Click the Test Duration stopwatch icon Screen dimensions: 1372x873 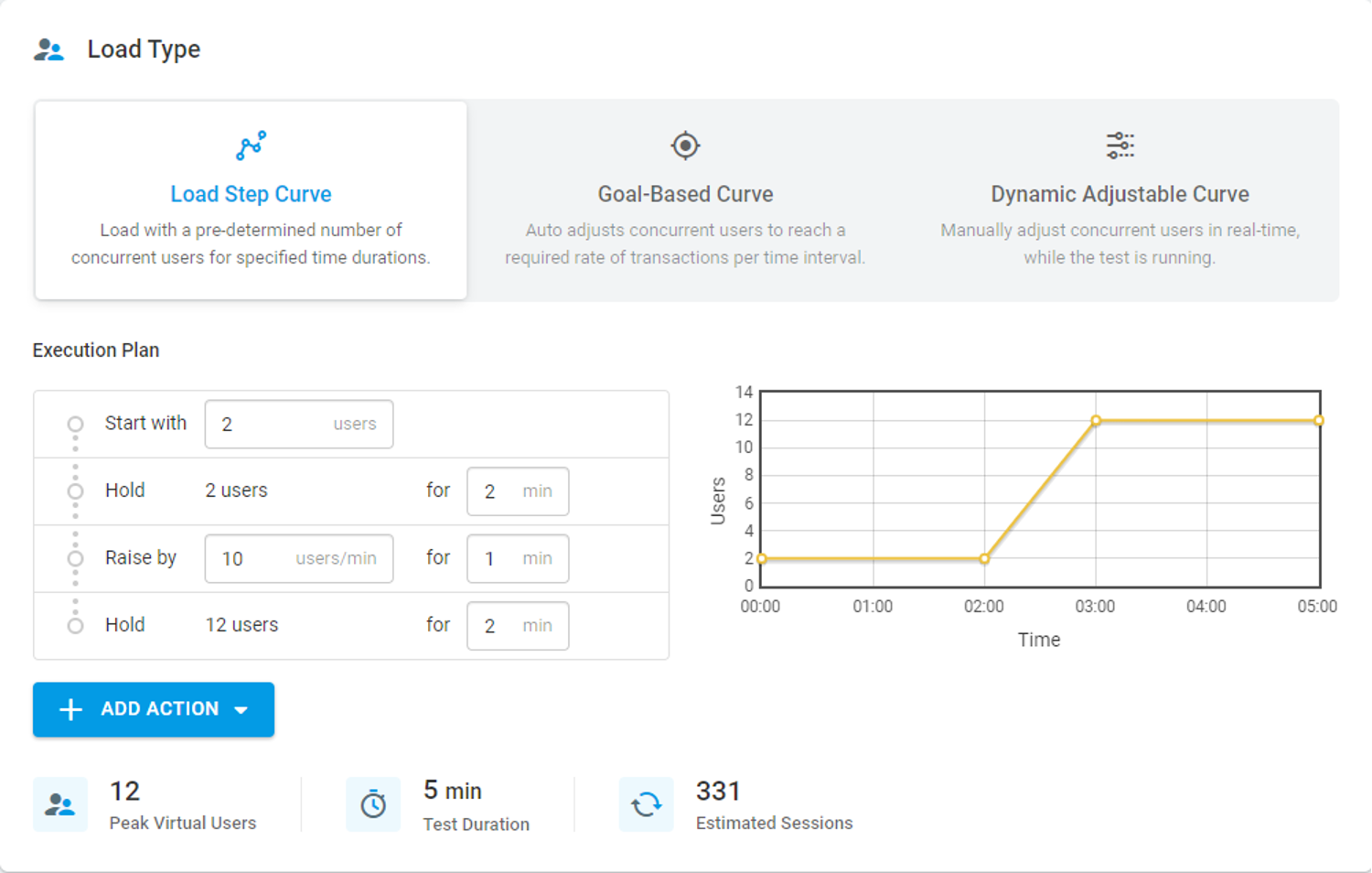tap(373, 804)
